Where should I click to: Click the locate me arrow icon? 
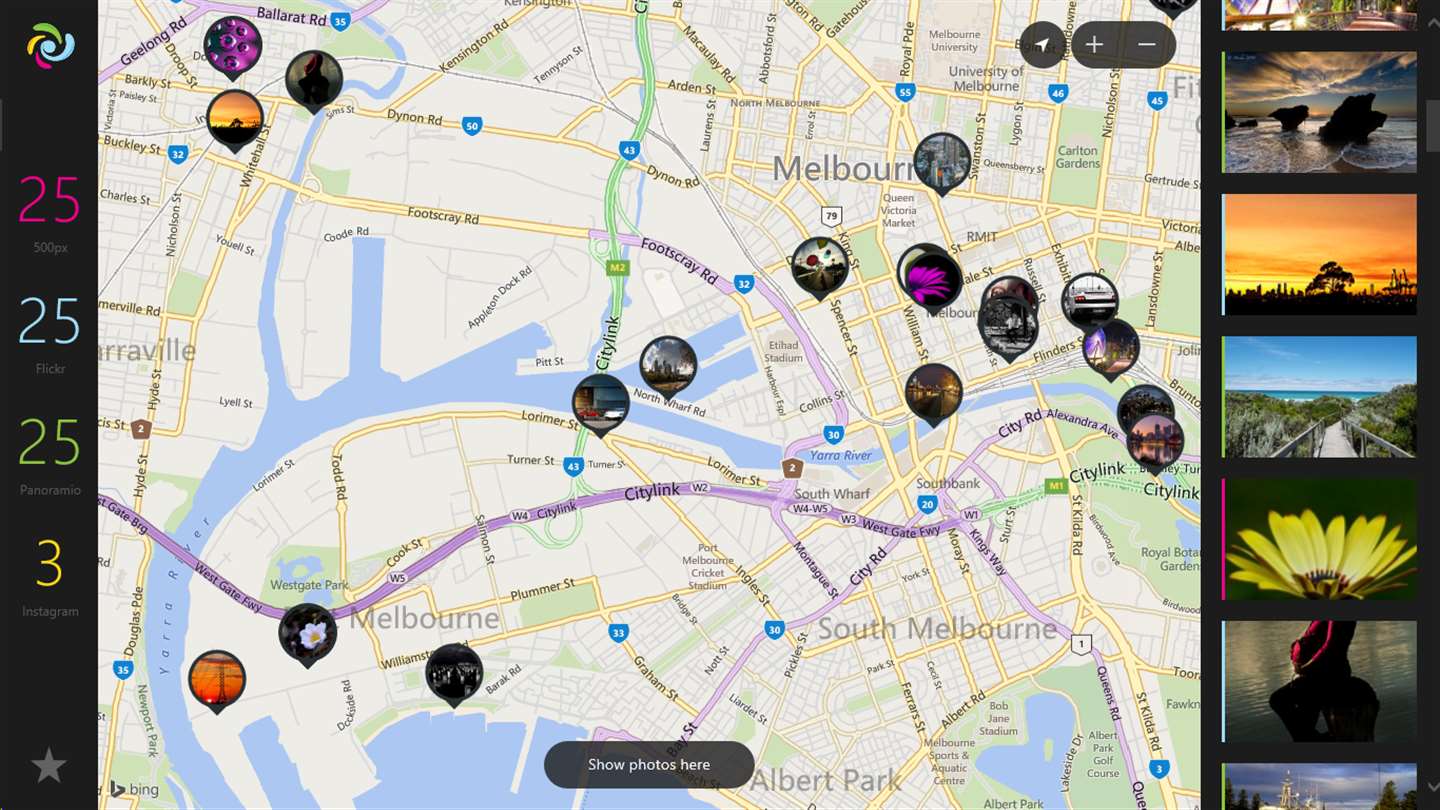tap(1043, 45)
